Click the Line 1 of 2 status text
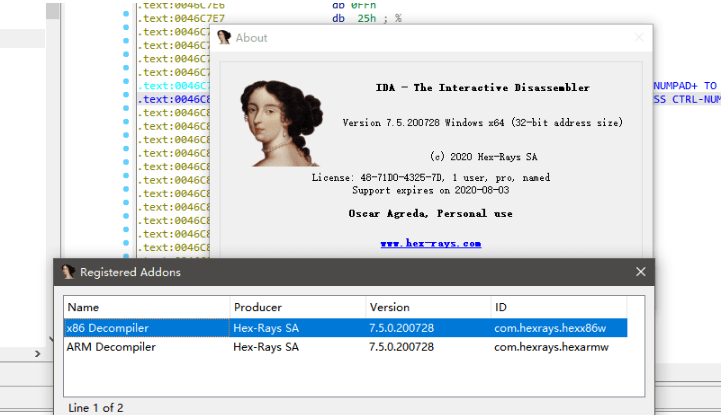Image resolution: width=723 pixels, height=415 pixels. tap(96, 408)
